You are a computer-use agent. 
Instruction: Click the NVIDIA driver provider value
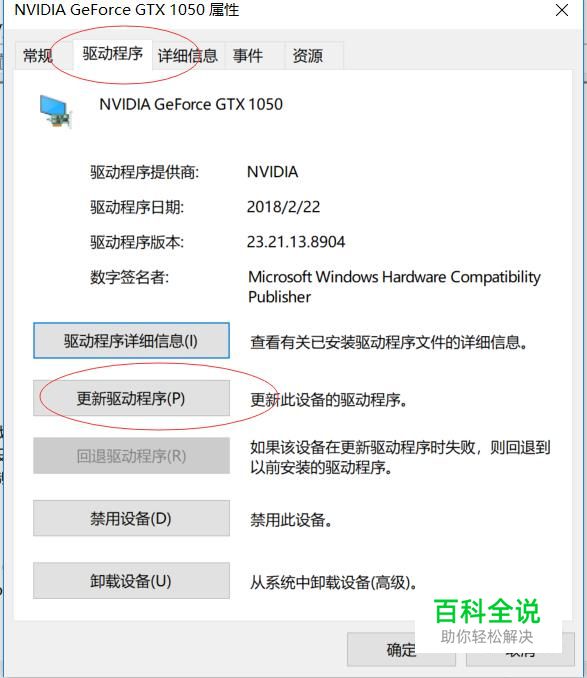272,172
